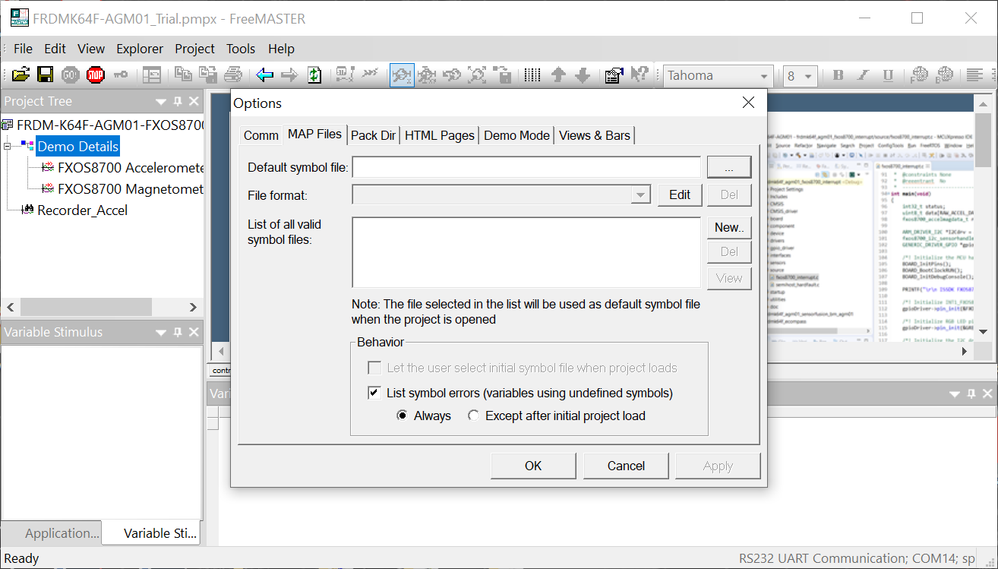Screen dimensions: 998x569
Task: Open the File menu
Action: (x=23, y=49)
